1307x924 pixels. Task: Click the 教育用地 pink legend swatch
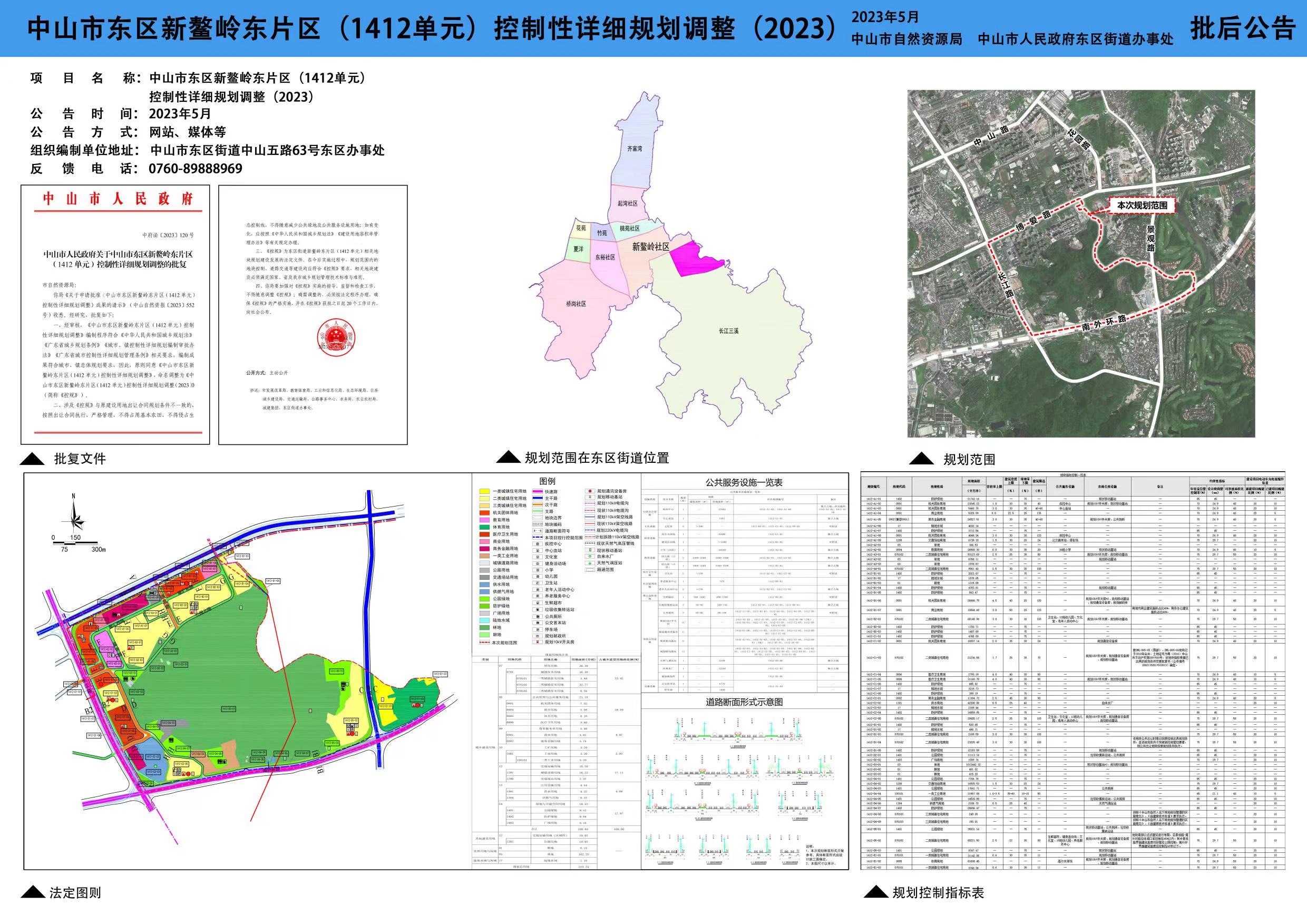coord(484,520)
